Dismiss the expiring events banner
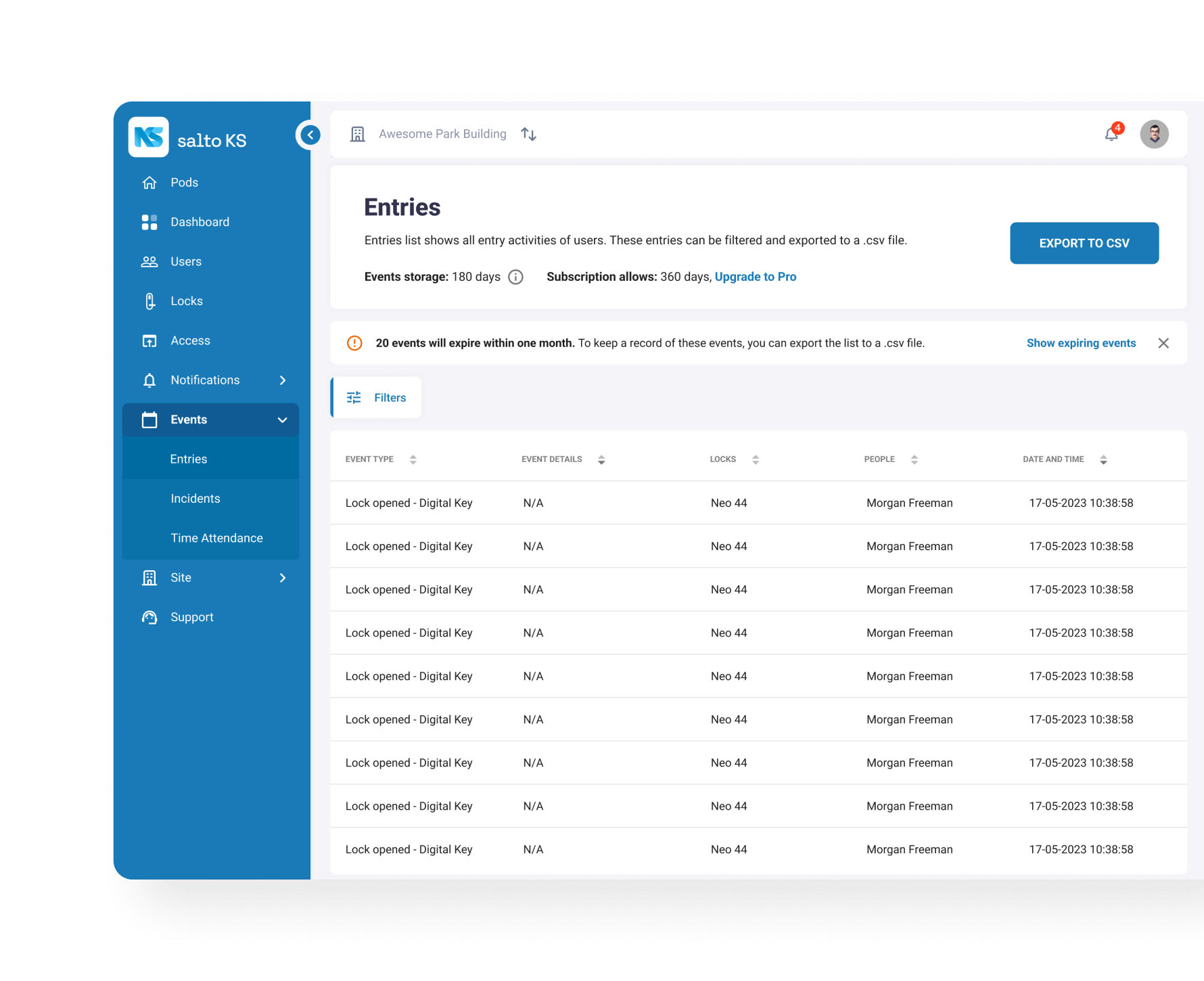This screenshot has height=981, width=1204. (x=1163, y=343)
